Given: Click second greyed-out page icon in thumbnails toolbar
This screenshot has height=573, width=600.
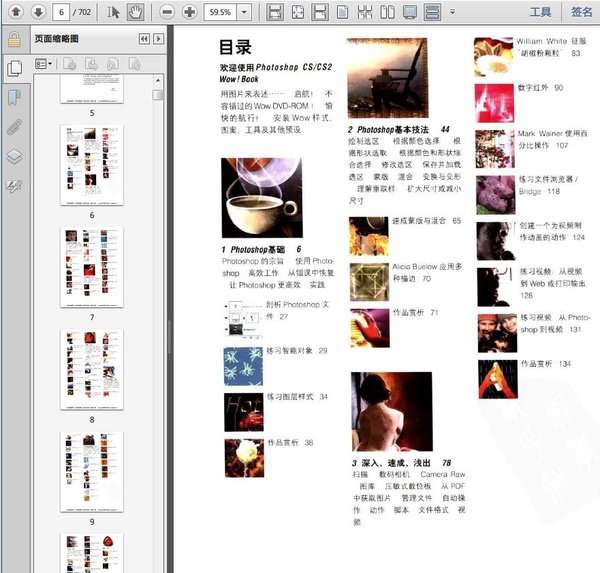Looking at the screenshot, I should [91, 64].
